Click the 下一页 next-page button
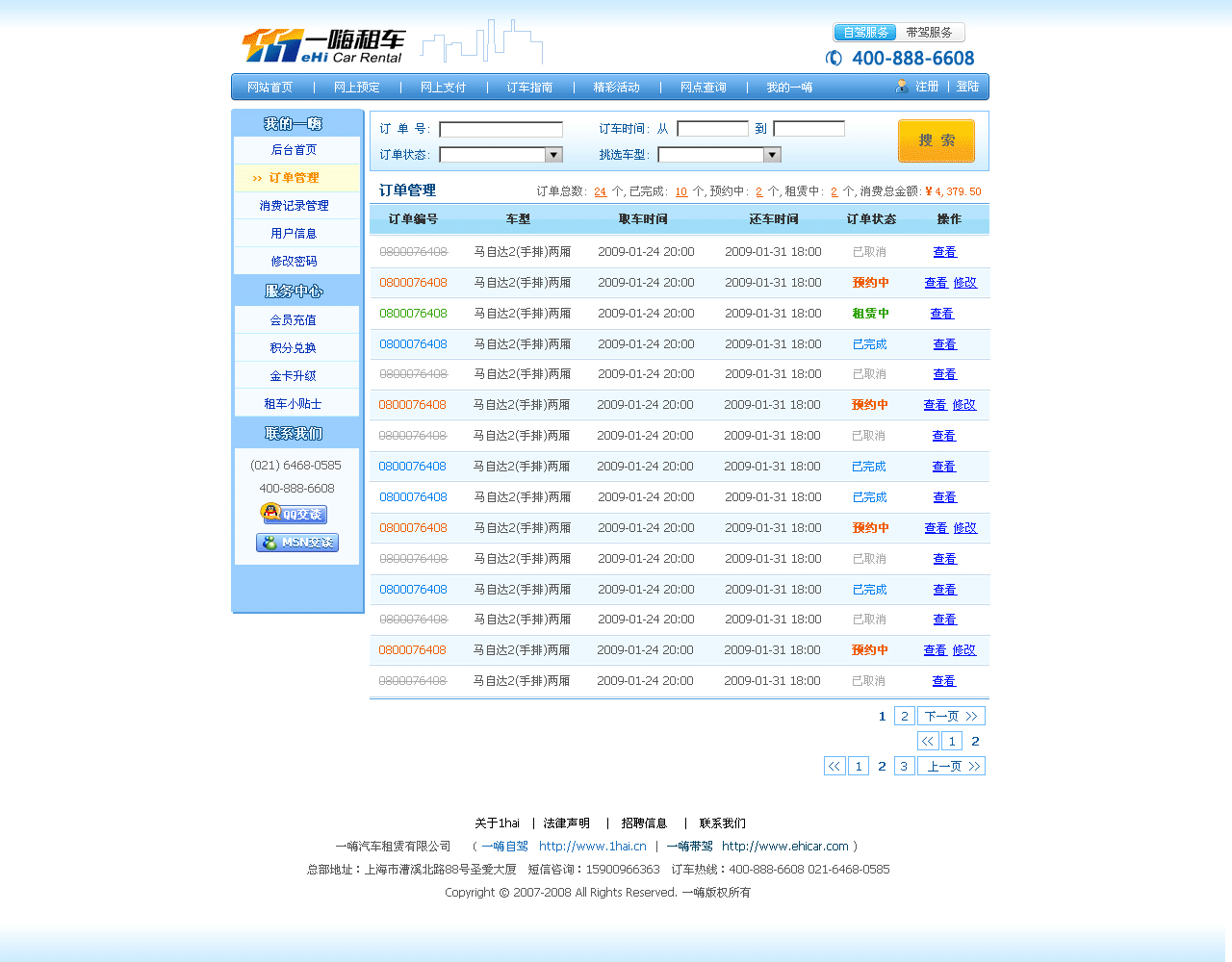 pos(951,716)
